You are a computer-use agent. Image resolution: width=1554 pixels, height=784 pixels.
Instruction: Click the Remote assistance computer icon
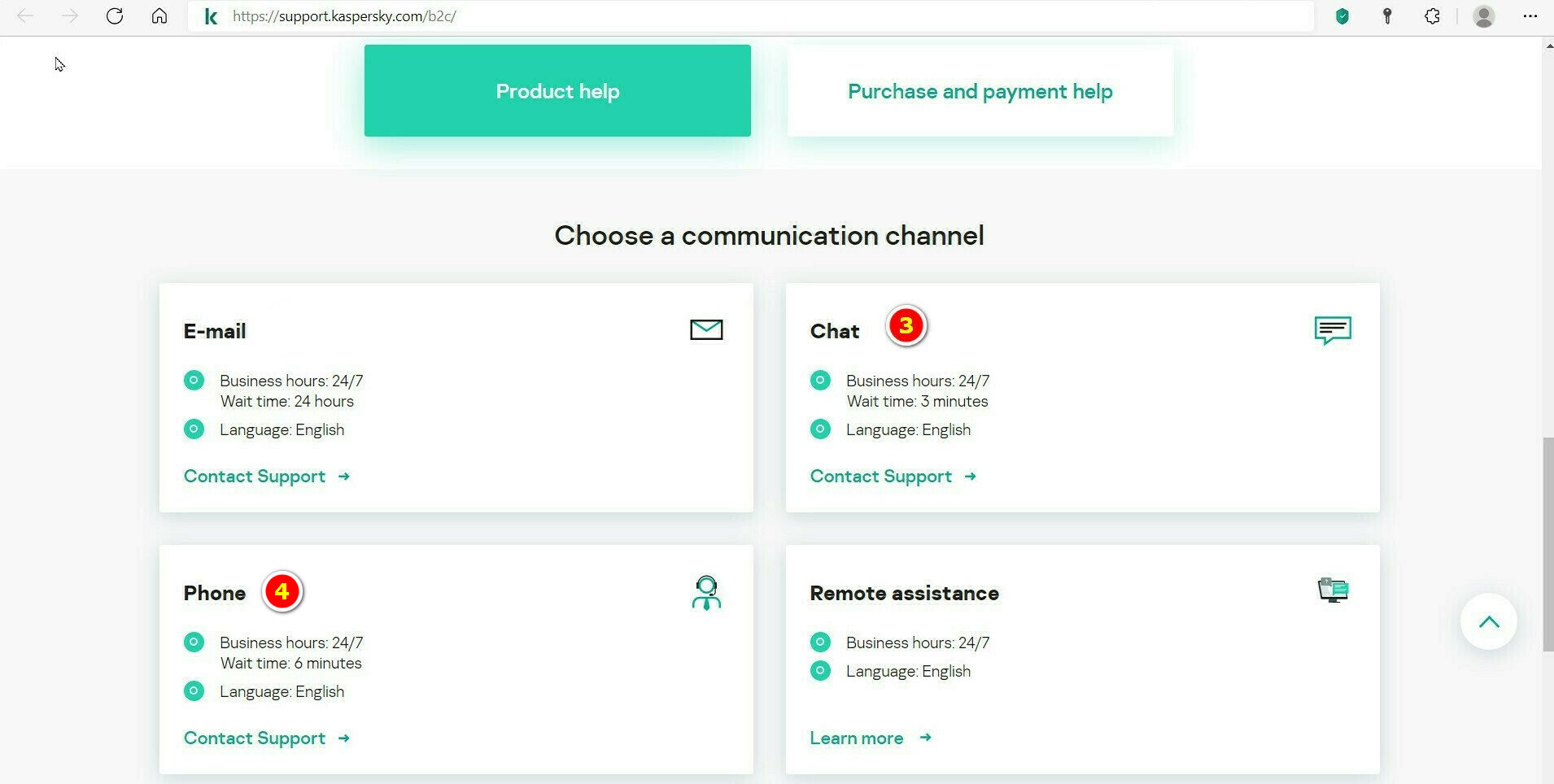click(x=1333, y=590)
